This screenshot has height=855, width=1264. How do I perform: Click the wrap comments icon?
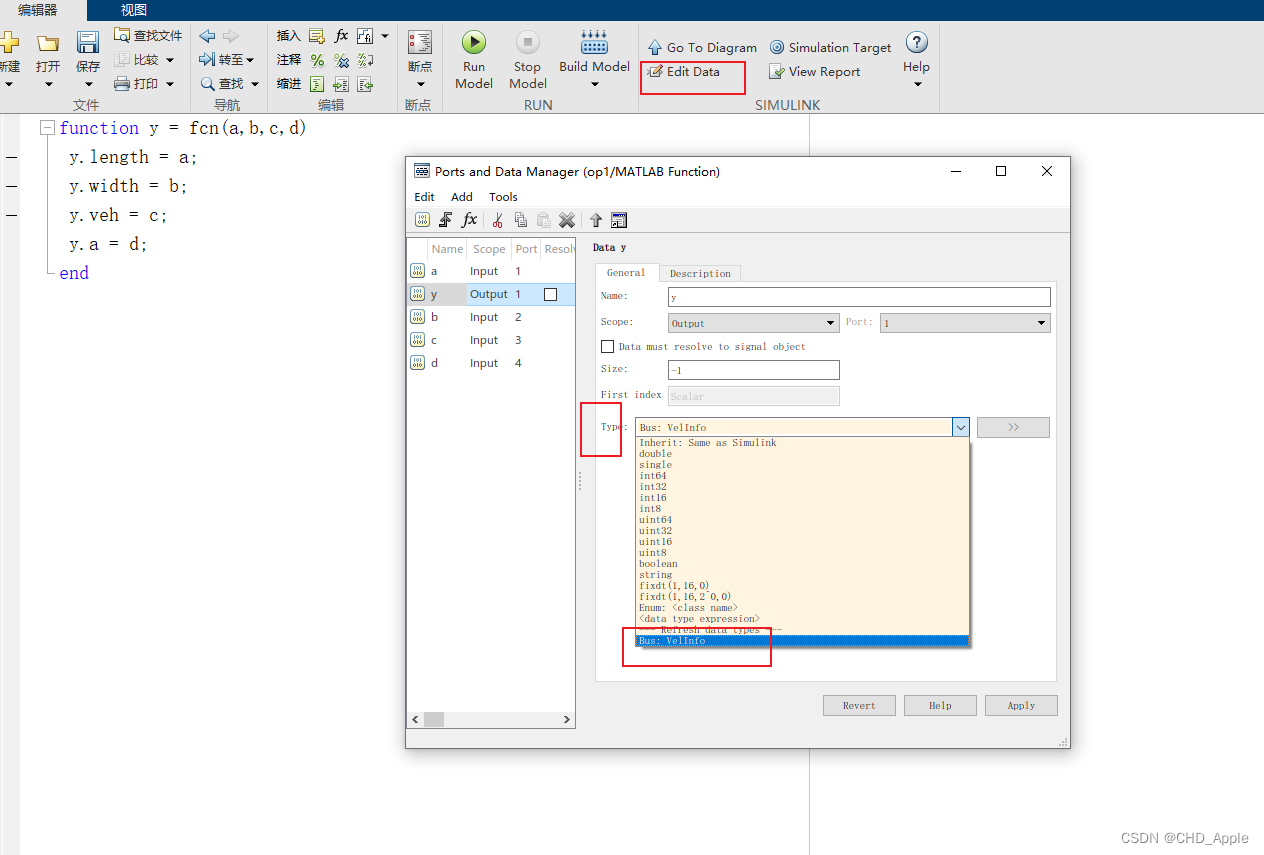pyautogui.click(x=365, y=60)
